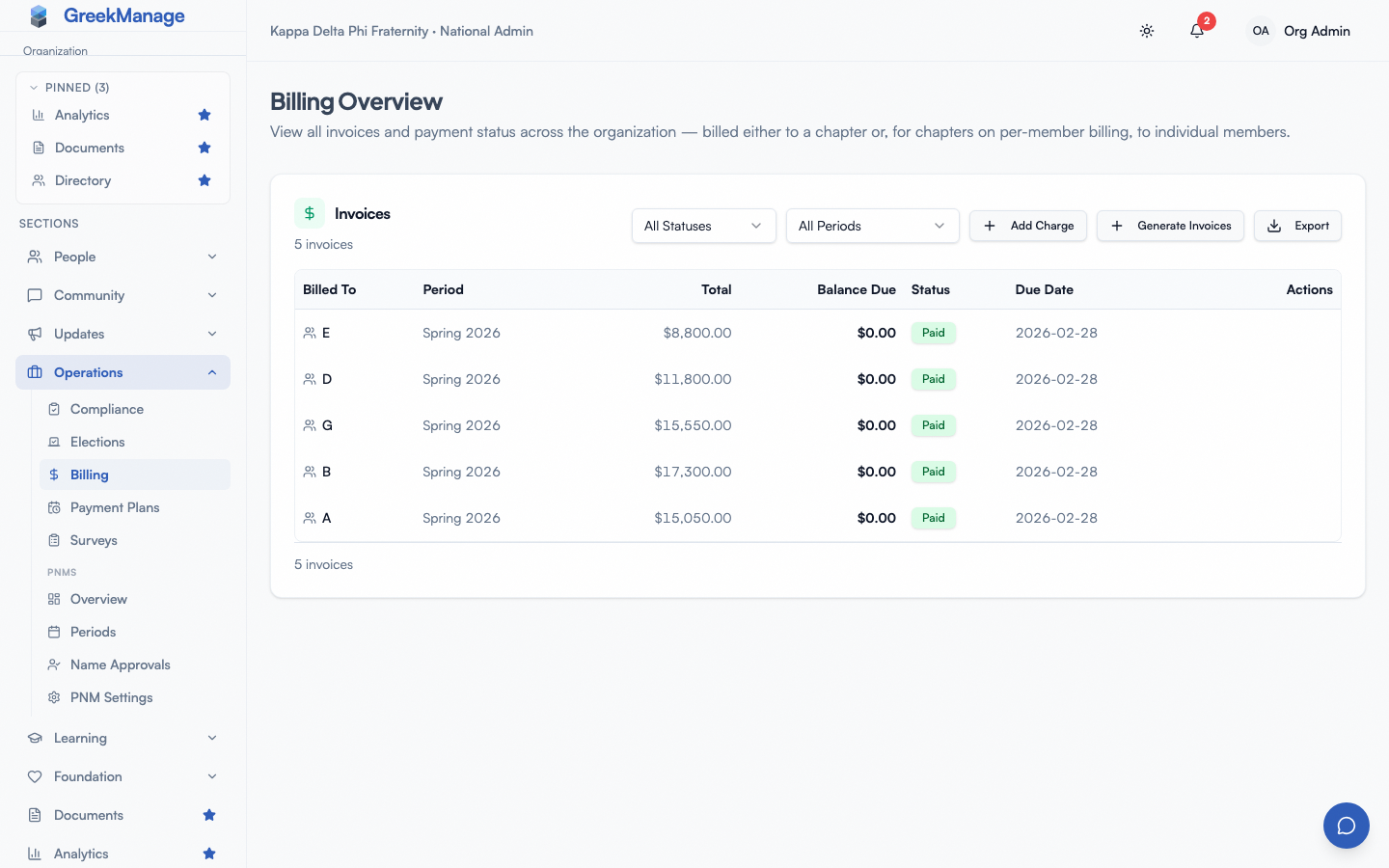Unpin Directory with its star in Pinned
The height and width of the screenshot is (868, 1389).
(204, 180)
